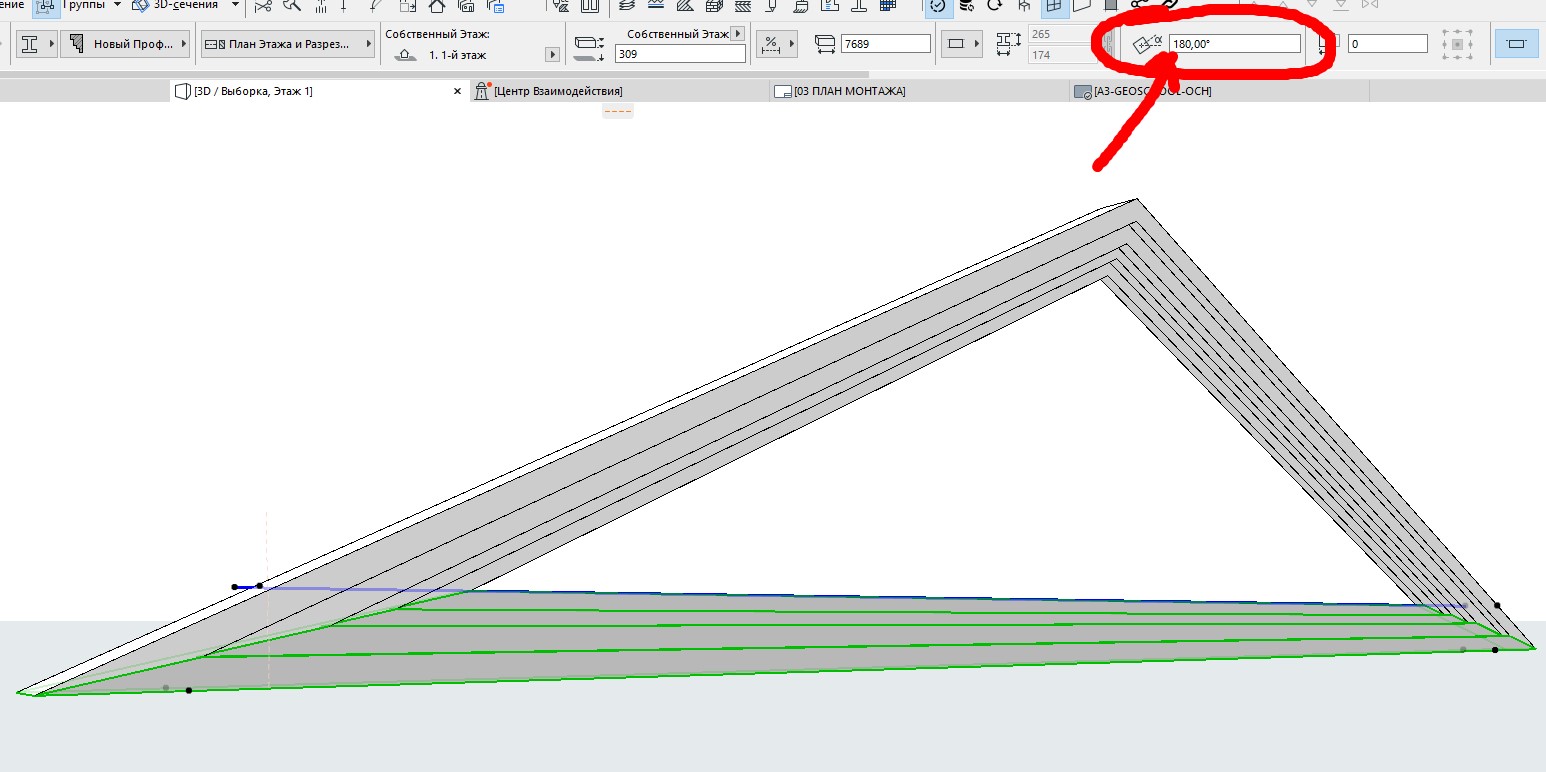Click the Собственный Этаж: label
The width and height of the screenshot is (1546, 772).
point(437,34)
